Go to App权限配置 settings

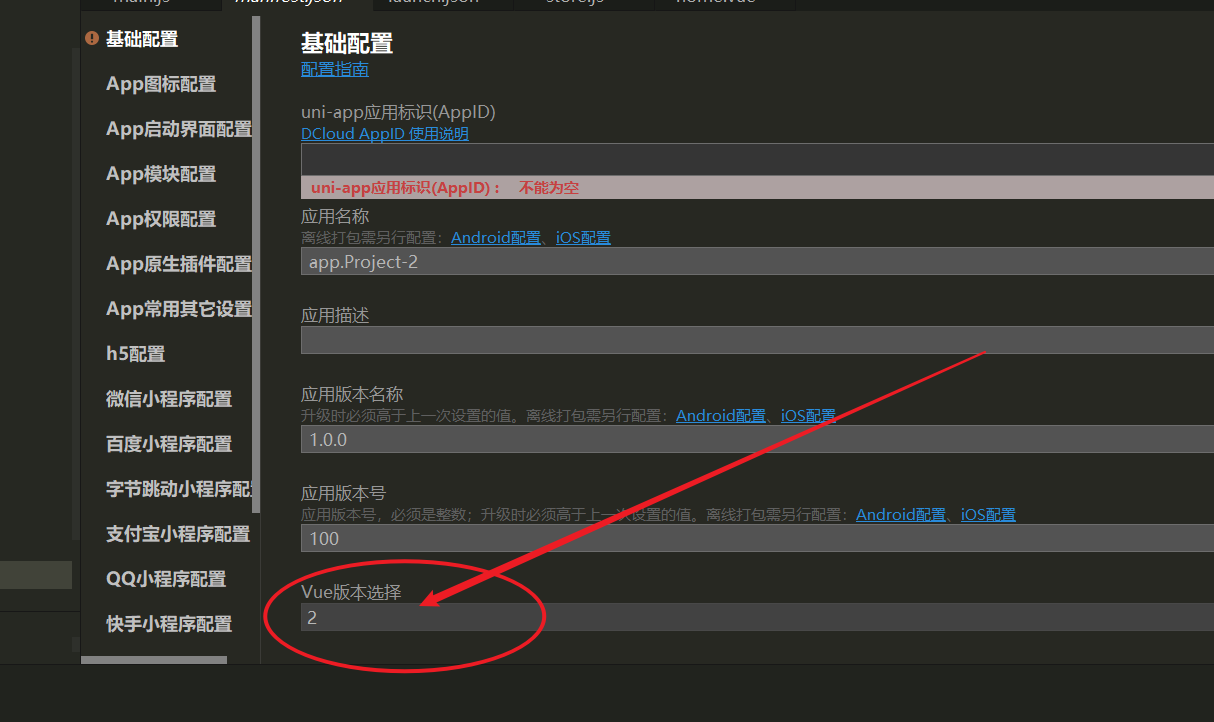click(x=161, y=219)
